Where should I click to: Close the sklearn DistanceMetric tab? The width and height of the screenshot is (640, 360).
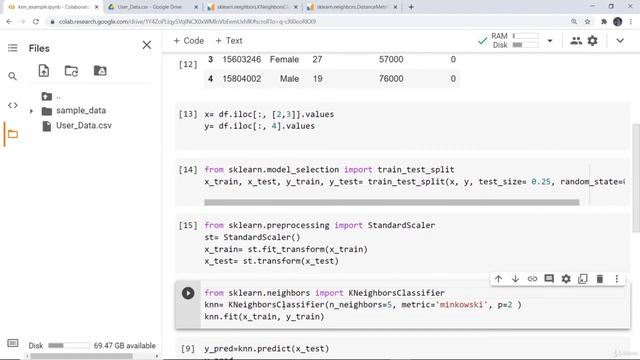pos(395,7)
